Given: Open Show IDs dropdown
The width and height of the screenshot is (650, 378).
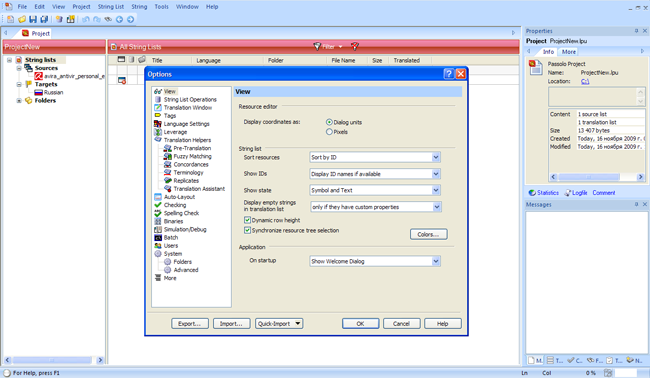Looking at the screenshot, I should point(436,174).
